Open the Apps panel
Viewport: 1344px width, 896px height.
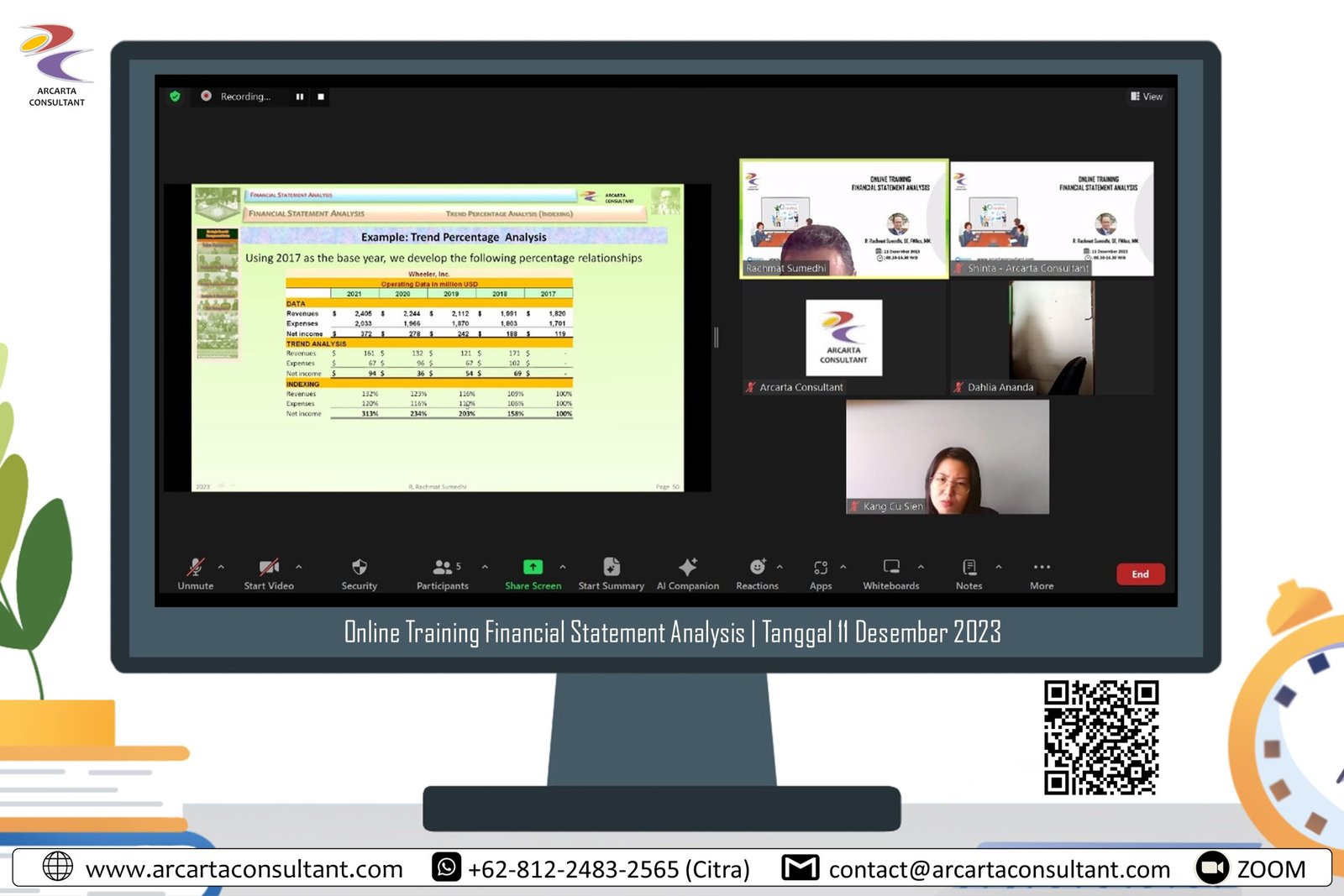(821, 574)
